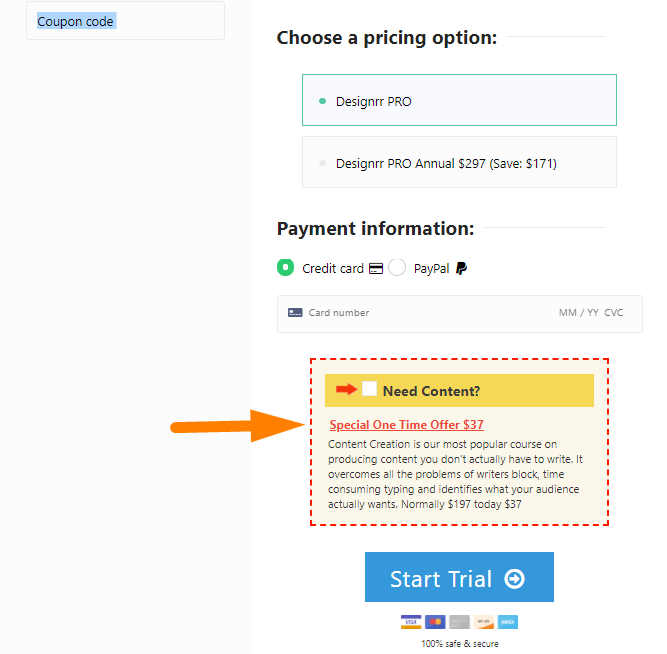Open the Special One Time Offer $37 link

click(406, 425)
